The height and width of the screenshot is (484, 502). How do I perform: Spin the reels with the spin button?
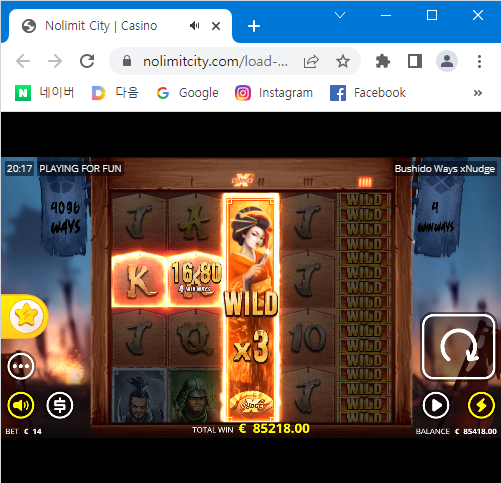click(x=458, y=346)
